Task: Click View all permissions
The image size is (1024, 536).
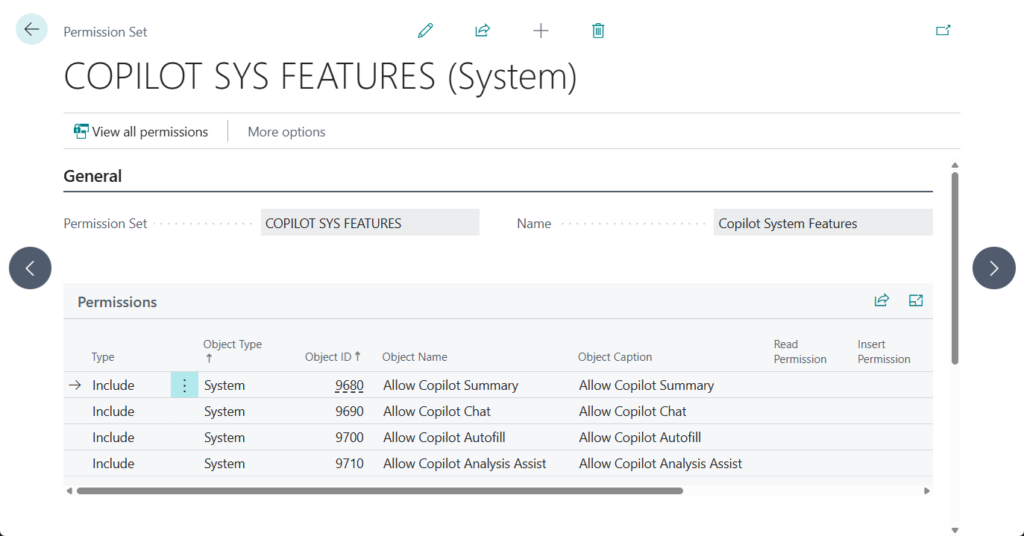Action: pyautogui.click(x=141, y=132)
